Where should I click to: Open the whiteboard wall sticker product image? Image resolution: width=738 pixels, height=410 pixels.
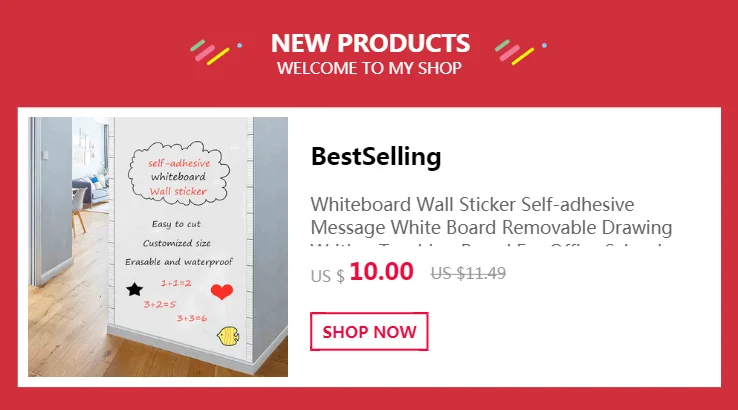[158, 247]
